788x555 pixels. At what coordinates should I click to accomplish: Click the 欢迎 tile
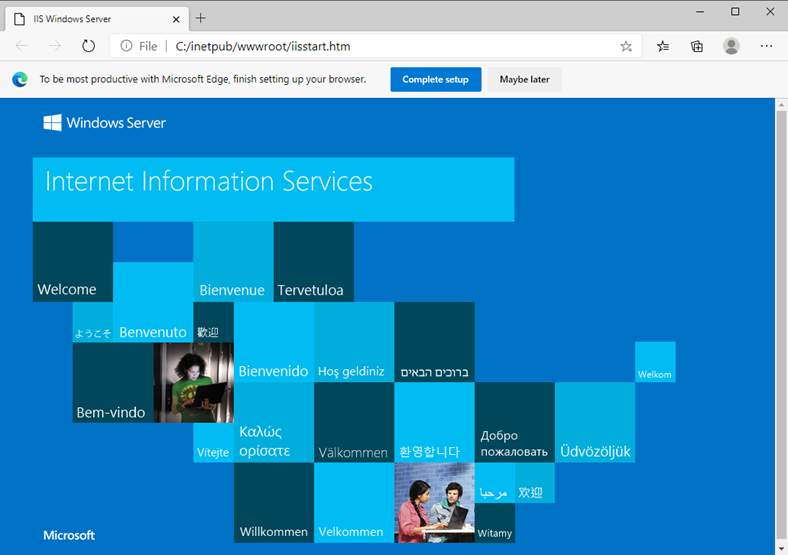click(535, 483)
